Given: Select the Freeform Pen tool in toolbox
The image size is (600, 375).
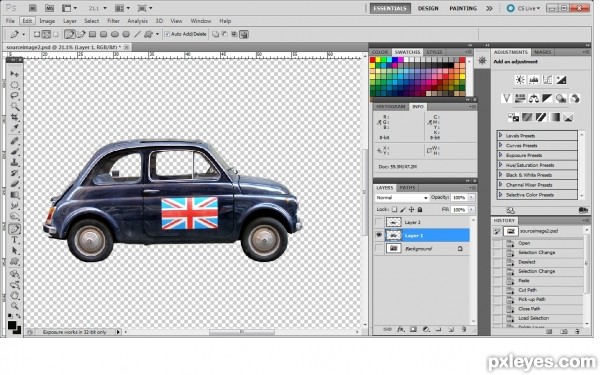Looking at the screenshot, I should coord(15,229).
